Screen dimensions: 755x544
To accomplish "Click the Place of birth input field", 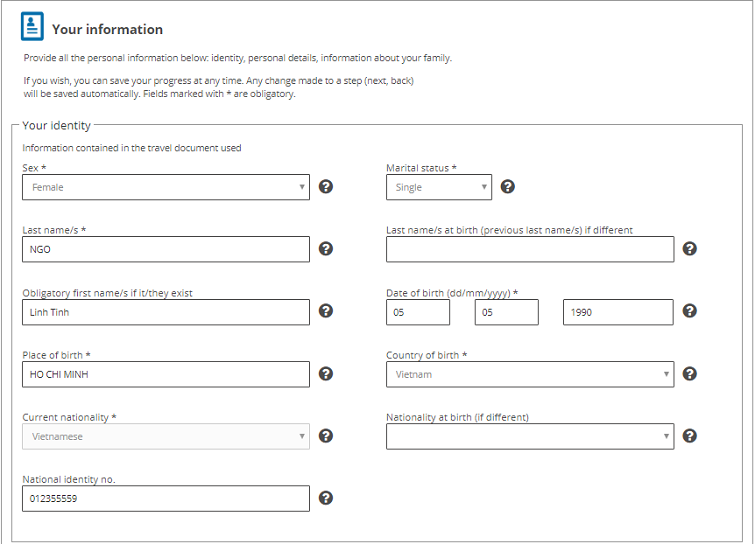I will pyautogui.click(x=166, y=374).
